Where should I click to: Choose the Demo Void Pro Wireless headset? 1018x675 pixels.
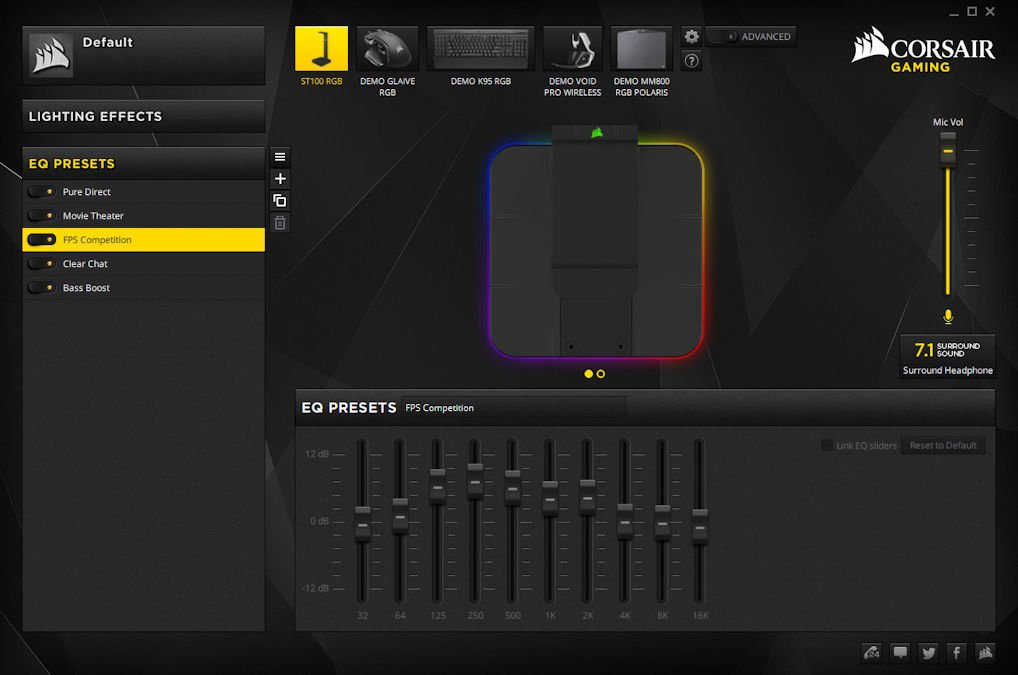tap(573, 49)
